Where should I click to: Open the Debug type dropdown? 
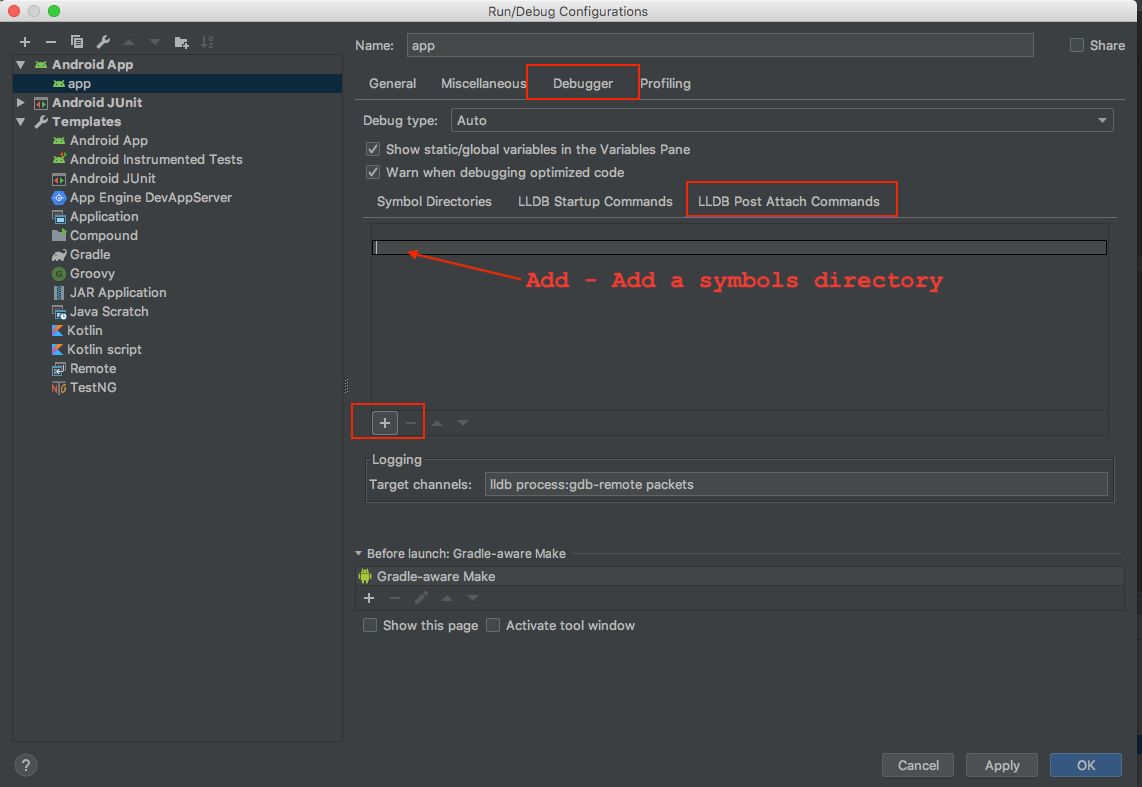coord(782,120)
